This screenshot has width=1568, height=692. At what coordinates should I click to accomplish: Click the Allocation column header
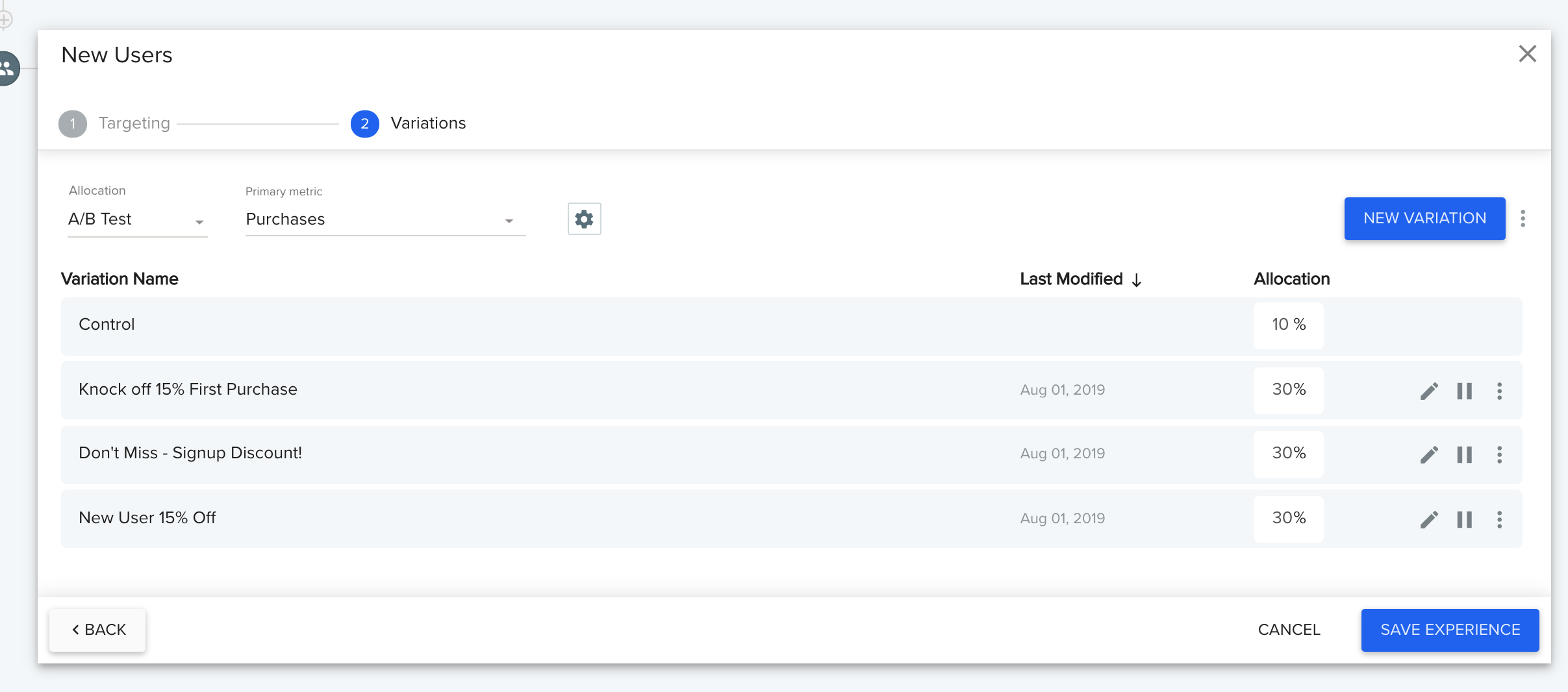coord(1291,279)
